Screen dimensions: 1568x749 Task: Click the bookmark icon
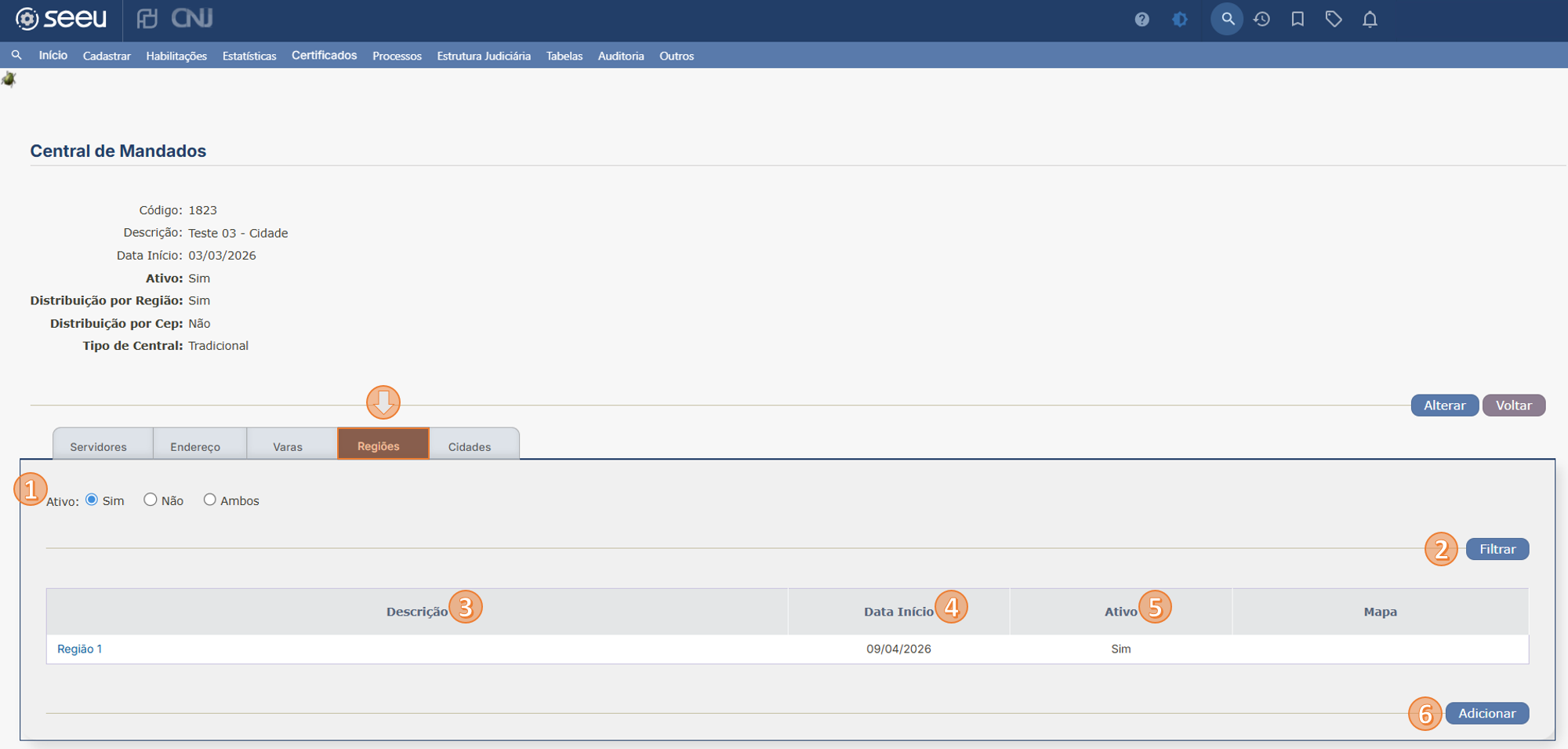coord(1298,19)
